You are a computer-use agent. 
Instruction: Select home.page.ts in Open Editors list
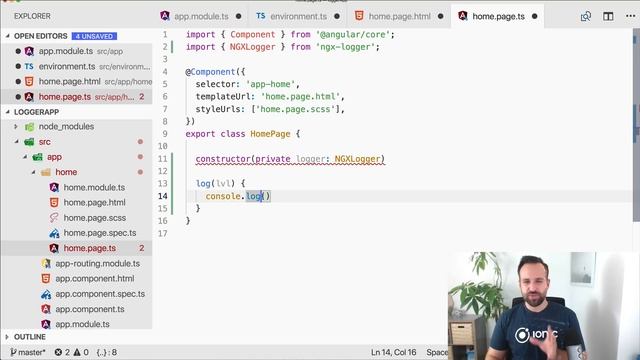click(x=77, y=97)
